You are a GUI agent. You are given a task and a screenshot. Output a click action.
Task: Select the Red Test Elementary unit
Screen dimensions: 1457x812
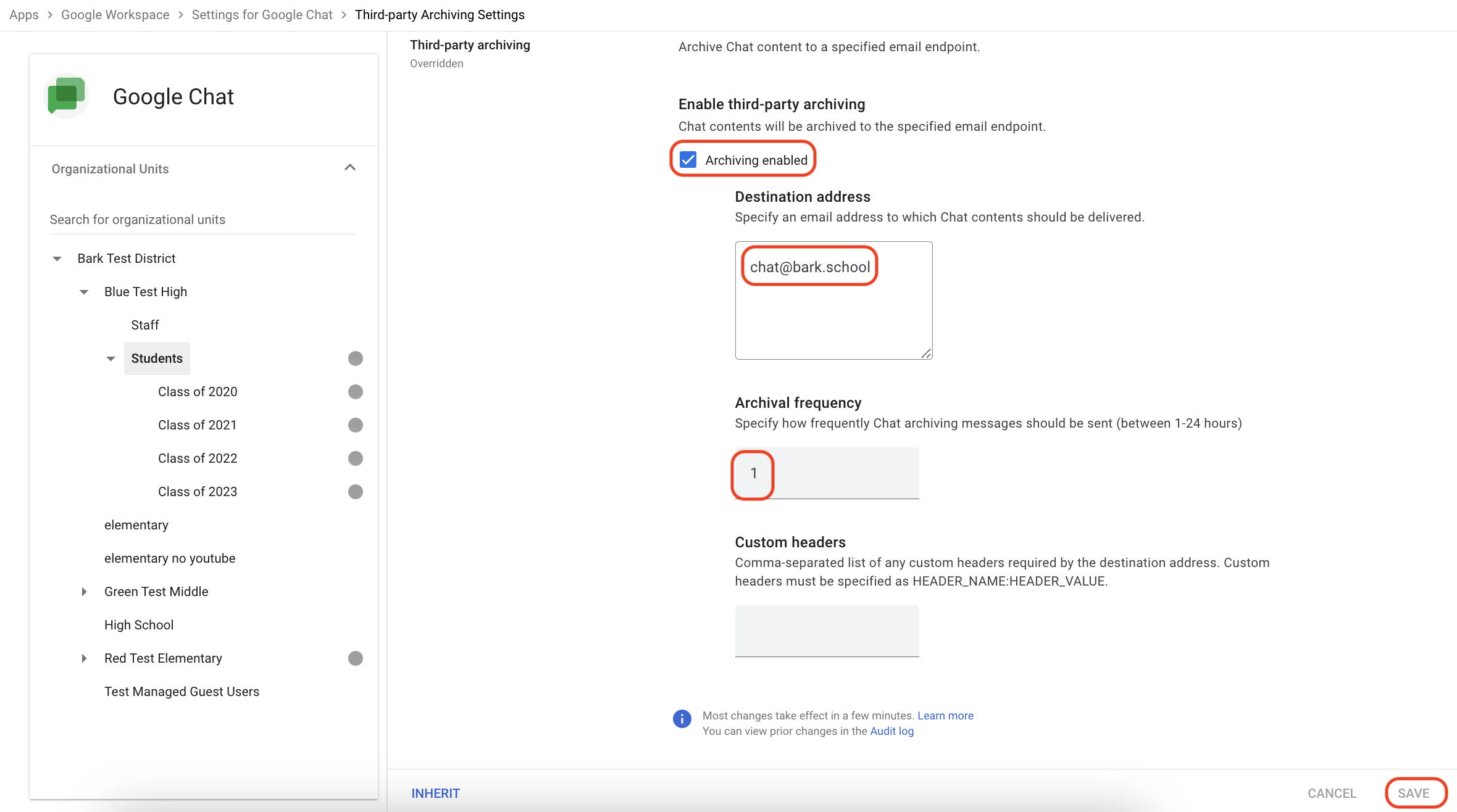[x=163, y=658]
